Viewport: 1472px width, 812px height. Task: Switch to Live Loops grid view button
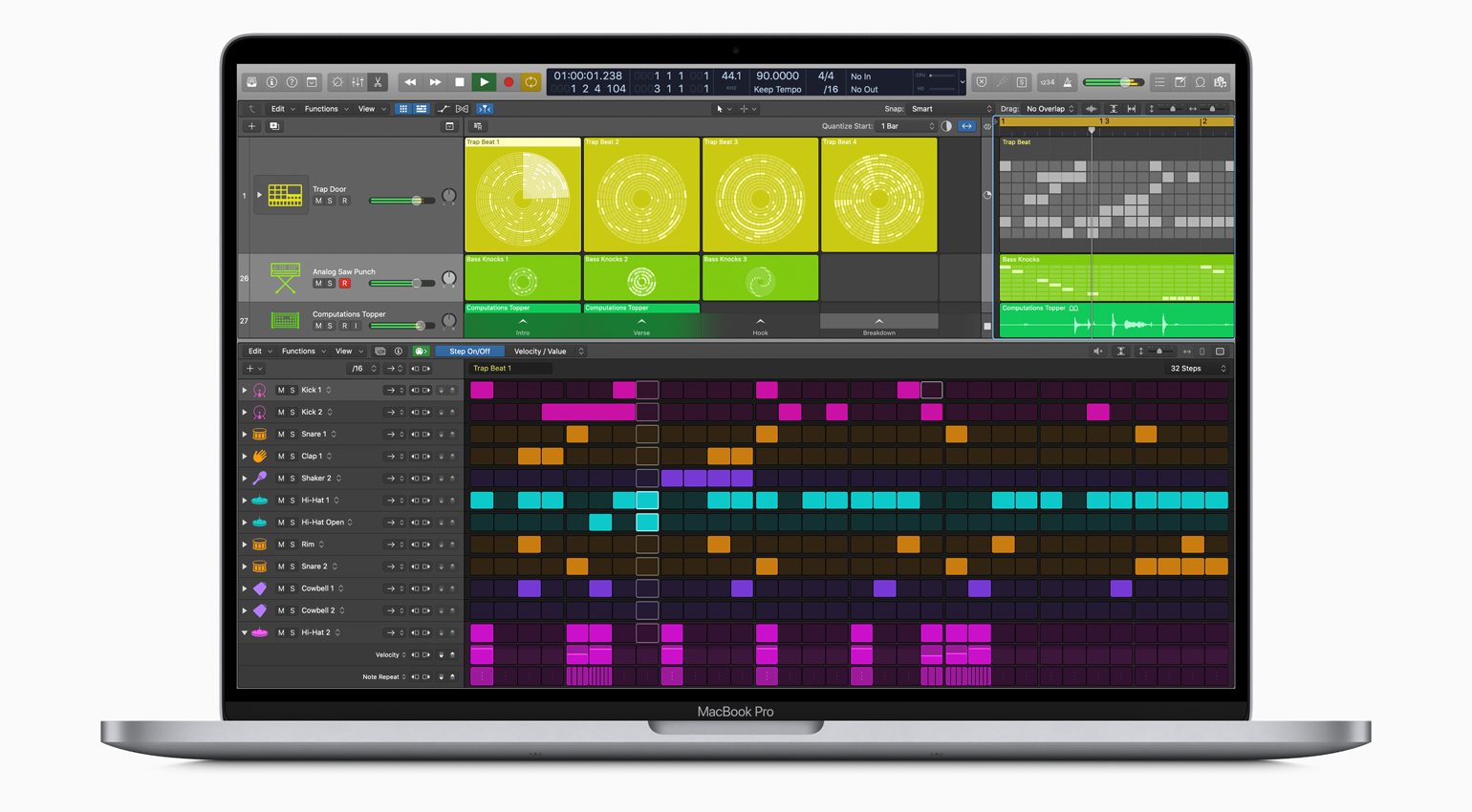coord(403,109)
